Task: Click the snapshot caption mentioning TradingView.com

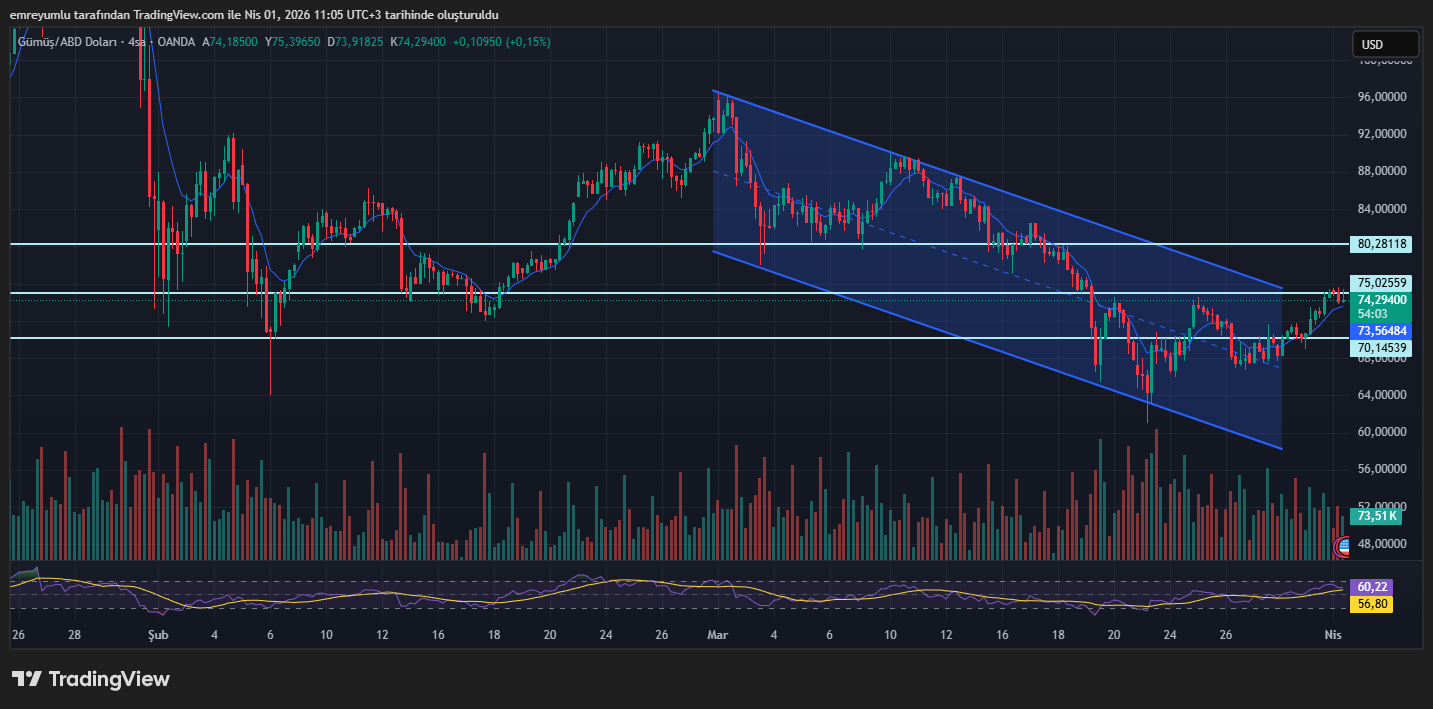Action: coord(254,14)
